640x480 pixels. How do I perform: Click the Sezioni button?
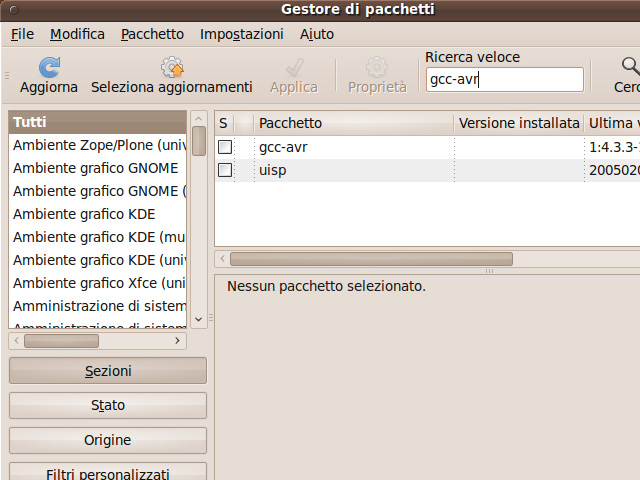[108, 371]
